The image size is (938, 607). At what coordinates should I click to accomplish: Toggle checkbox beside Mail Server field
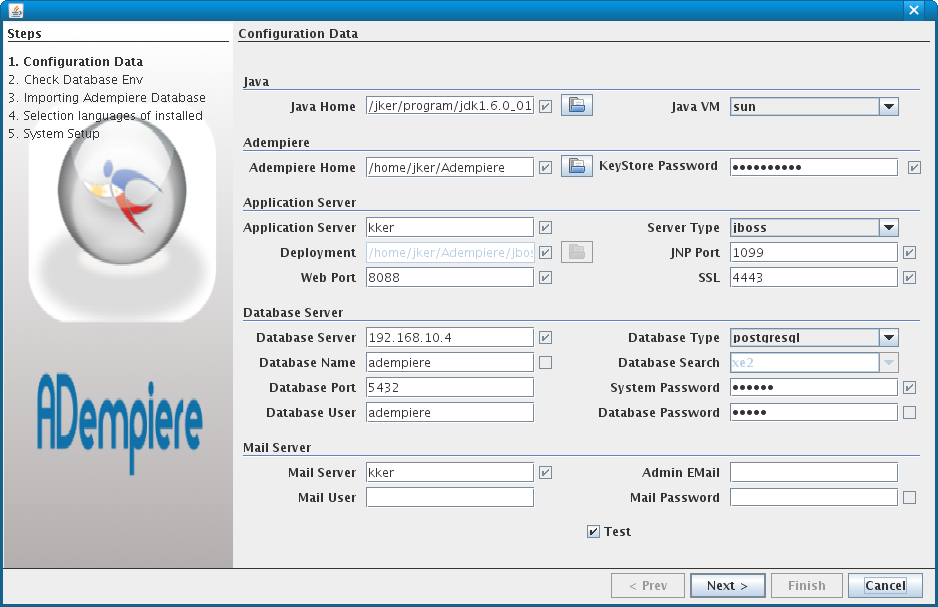click(x=546, y=472)
